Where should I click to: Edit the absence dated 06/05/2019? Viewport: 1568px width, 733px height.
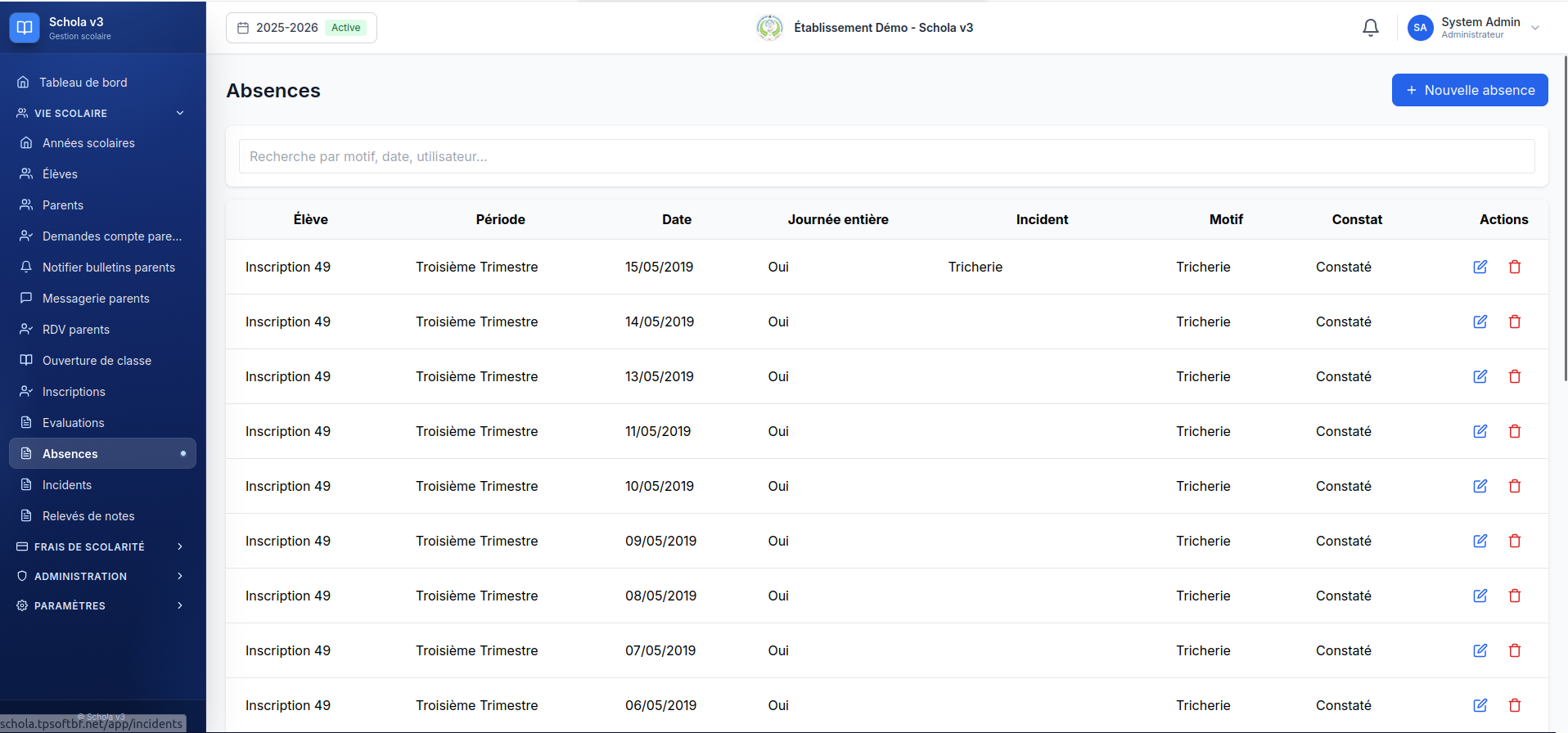pyautogui.click(x=1480, y=705)
